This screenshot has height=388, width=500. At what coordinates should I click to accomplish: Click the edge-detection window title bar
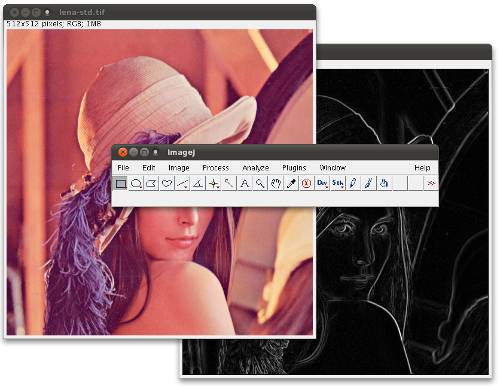(x=403, y=52)
